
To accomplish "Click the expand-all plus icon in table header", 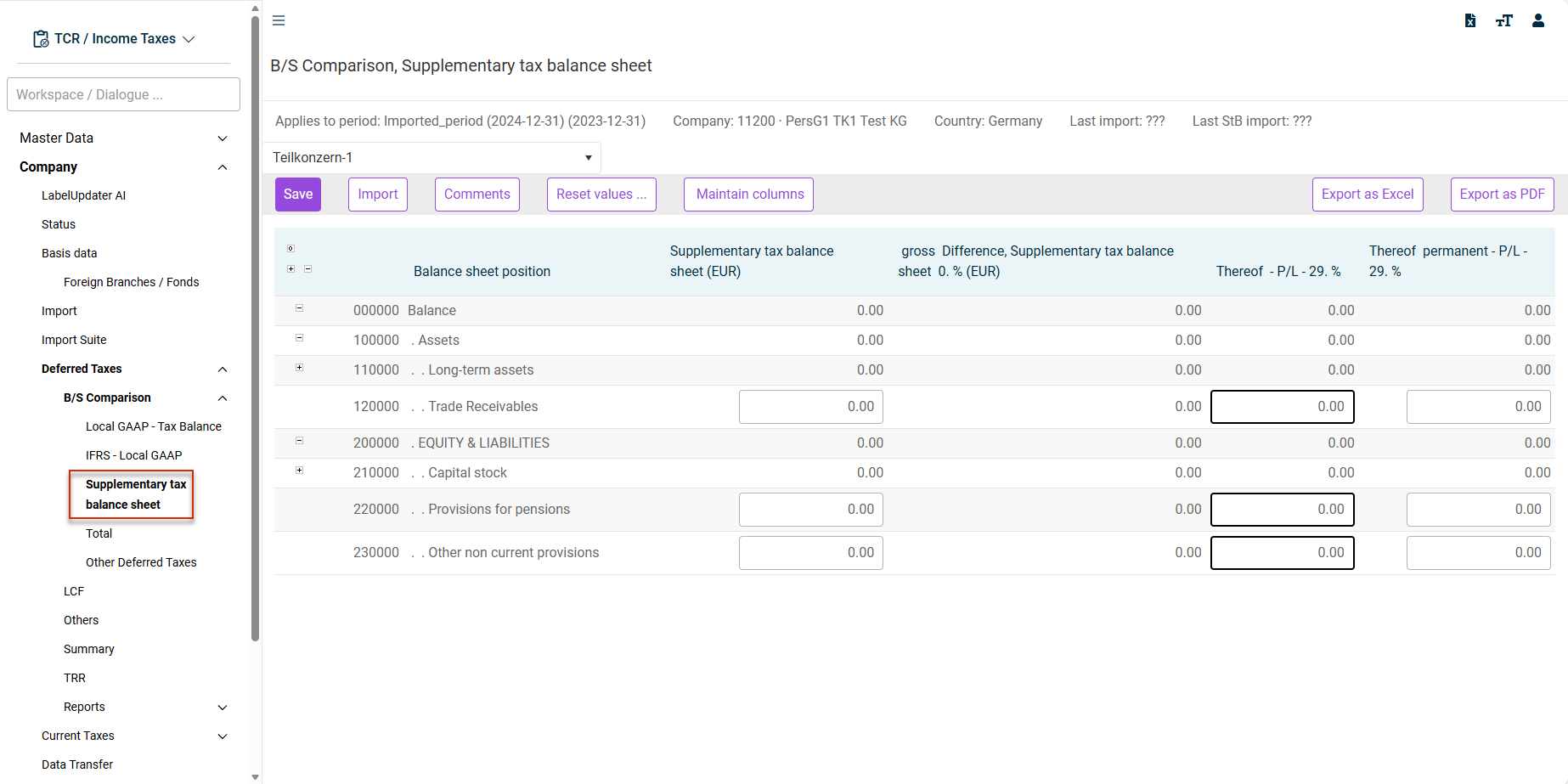I will tap(290, 268).
